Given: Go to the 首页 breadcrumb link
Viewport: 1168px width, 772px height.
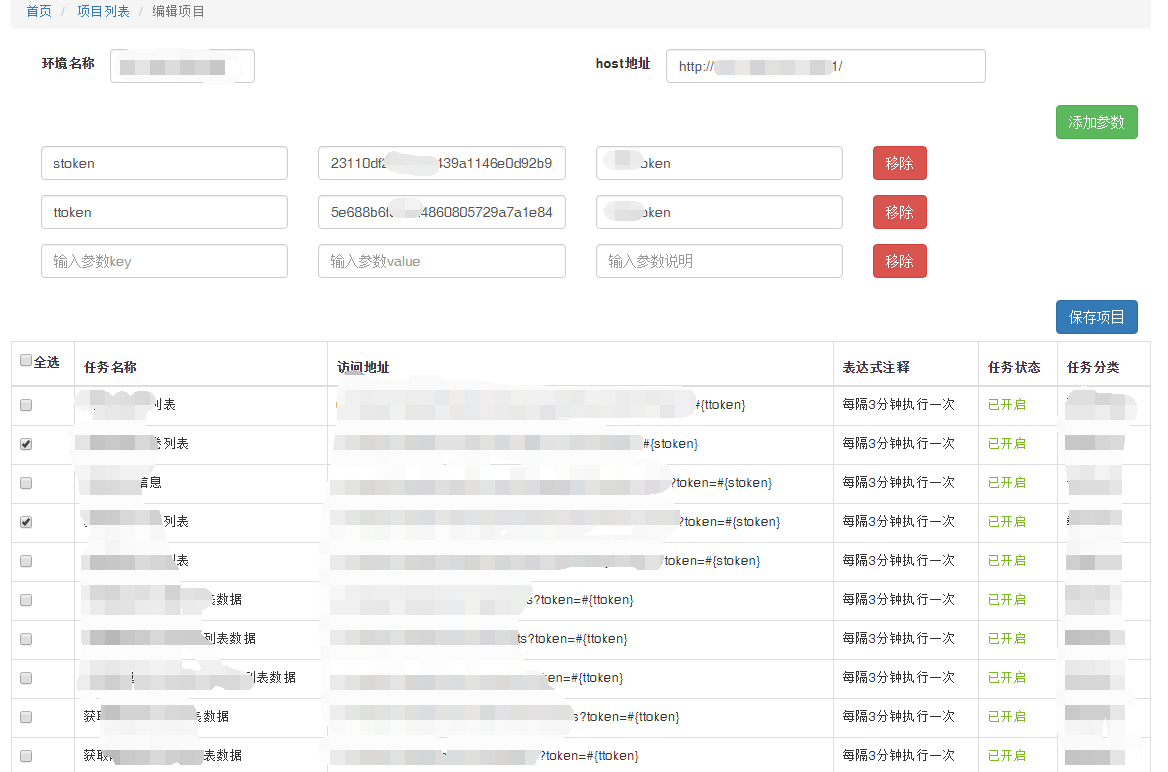Looking at the screenshot, I should [x=39, y=11].
